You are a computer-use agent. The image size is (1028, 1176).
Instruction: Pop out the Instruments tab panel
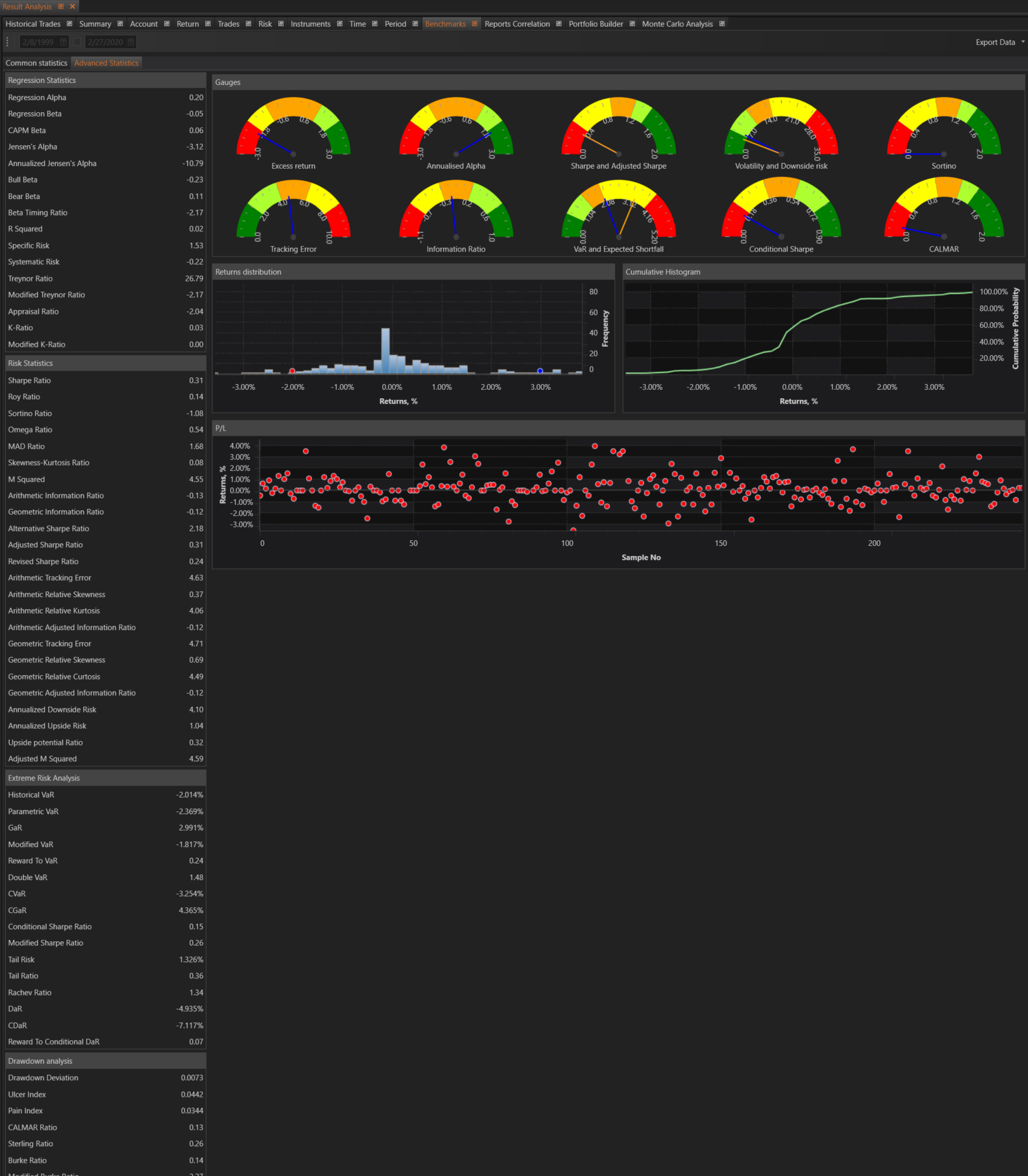(x=340, y=24)
